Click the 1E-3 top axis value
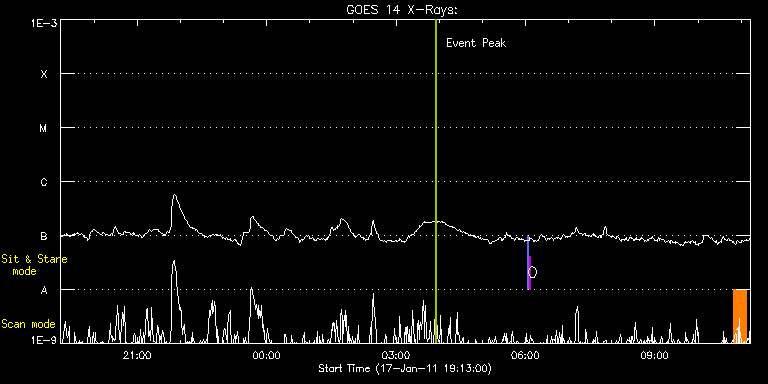This screenshot has width=768, height=384. [x=43, y=22]
